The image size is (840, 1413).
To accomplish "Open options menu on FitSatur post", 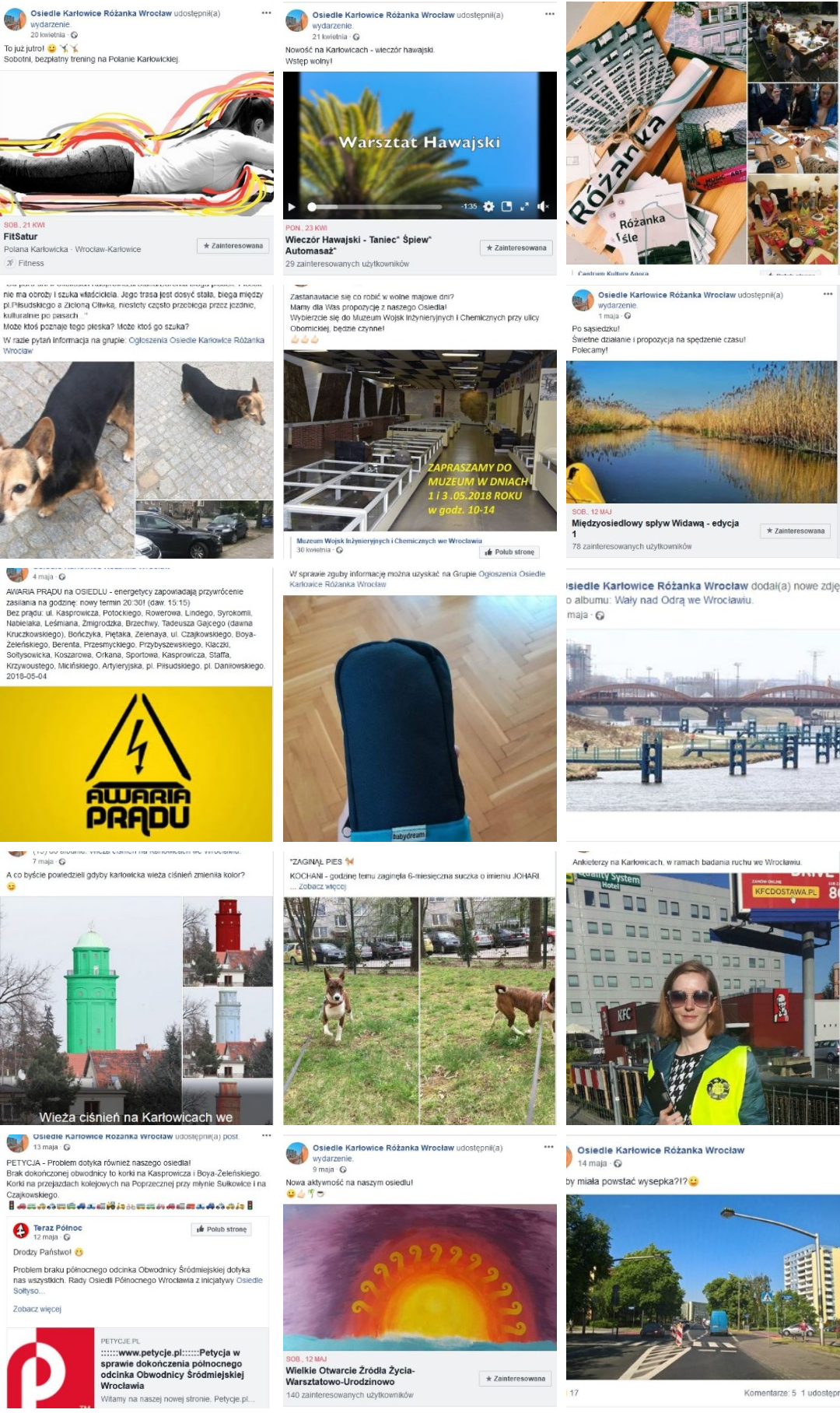I will [267, 13].
